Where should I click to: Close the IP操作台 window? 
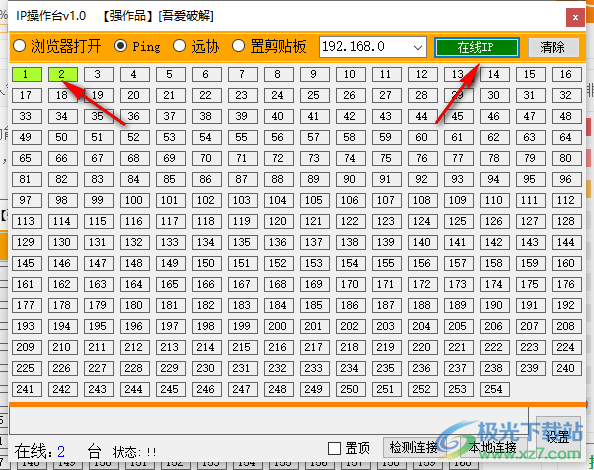[575, 17]
